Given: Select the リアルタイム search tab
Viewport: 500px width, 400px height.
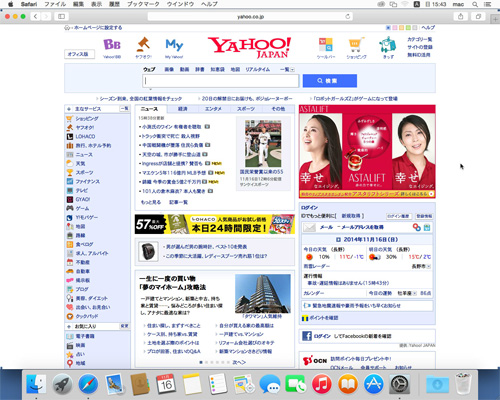Looking at the screenshot, I should pos(258,69).
